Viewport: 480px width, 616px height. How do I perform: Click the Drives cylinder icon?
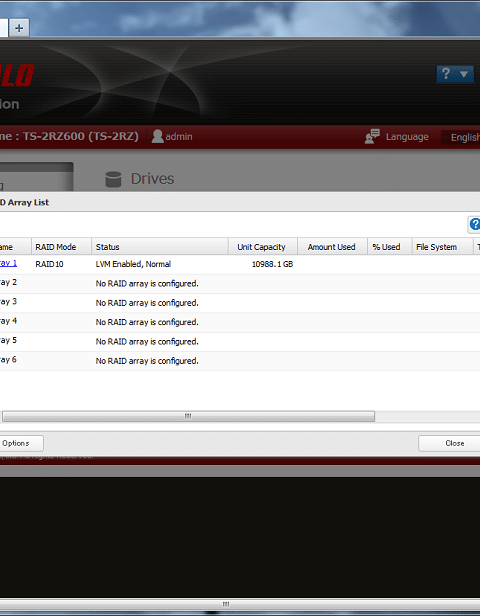[x=113, y=179]
